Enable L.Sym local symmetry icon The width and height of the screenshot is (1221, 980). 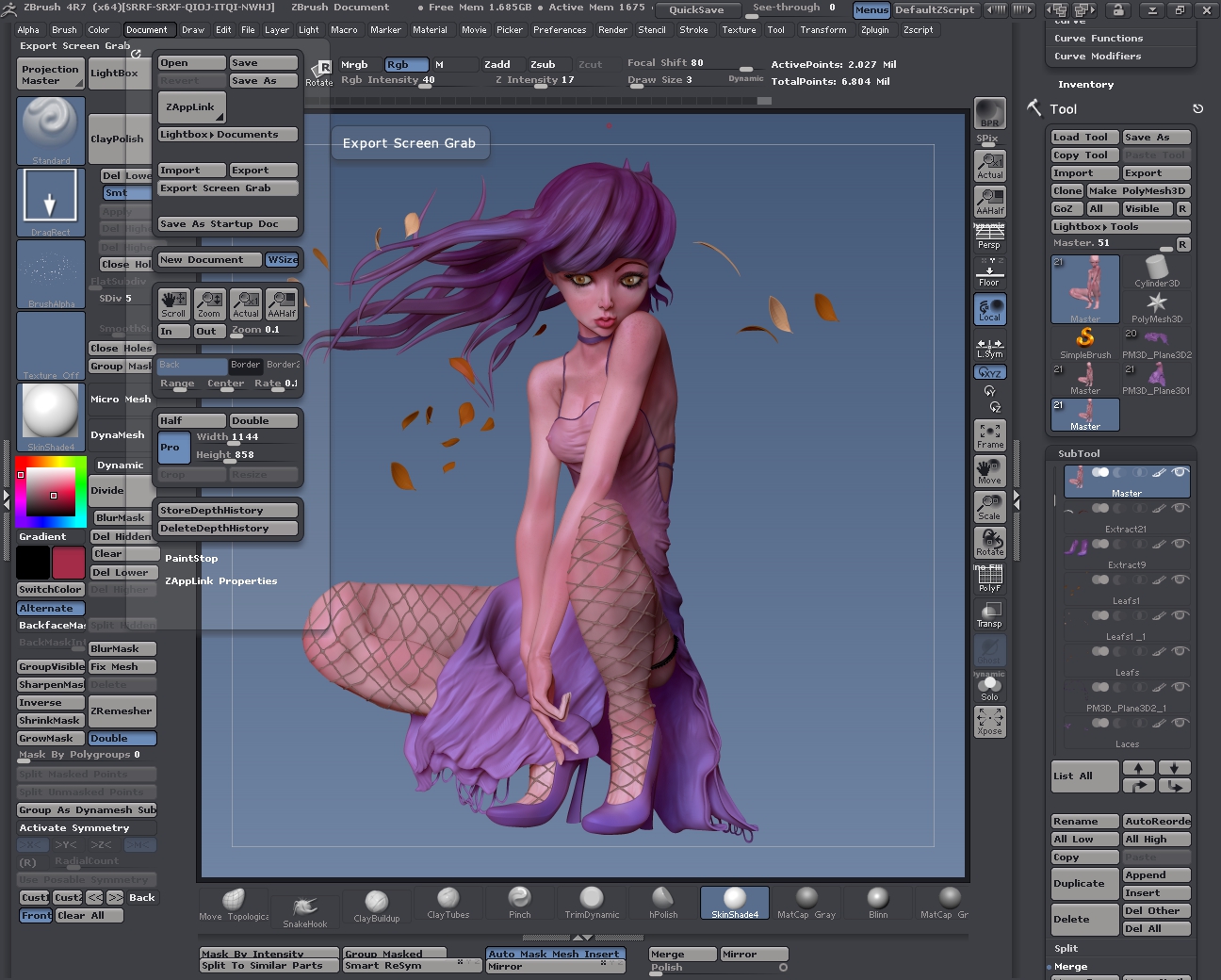989,347
